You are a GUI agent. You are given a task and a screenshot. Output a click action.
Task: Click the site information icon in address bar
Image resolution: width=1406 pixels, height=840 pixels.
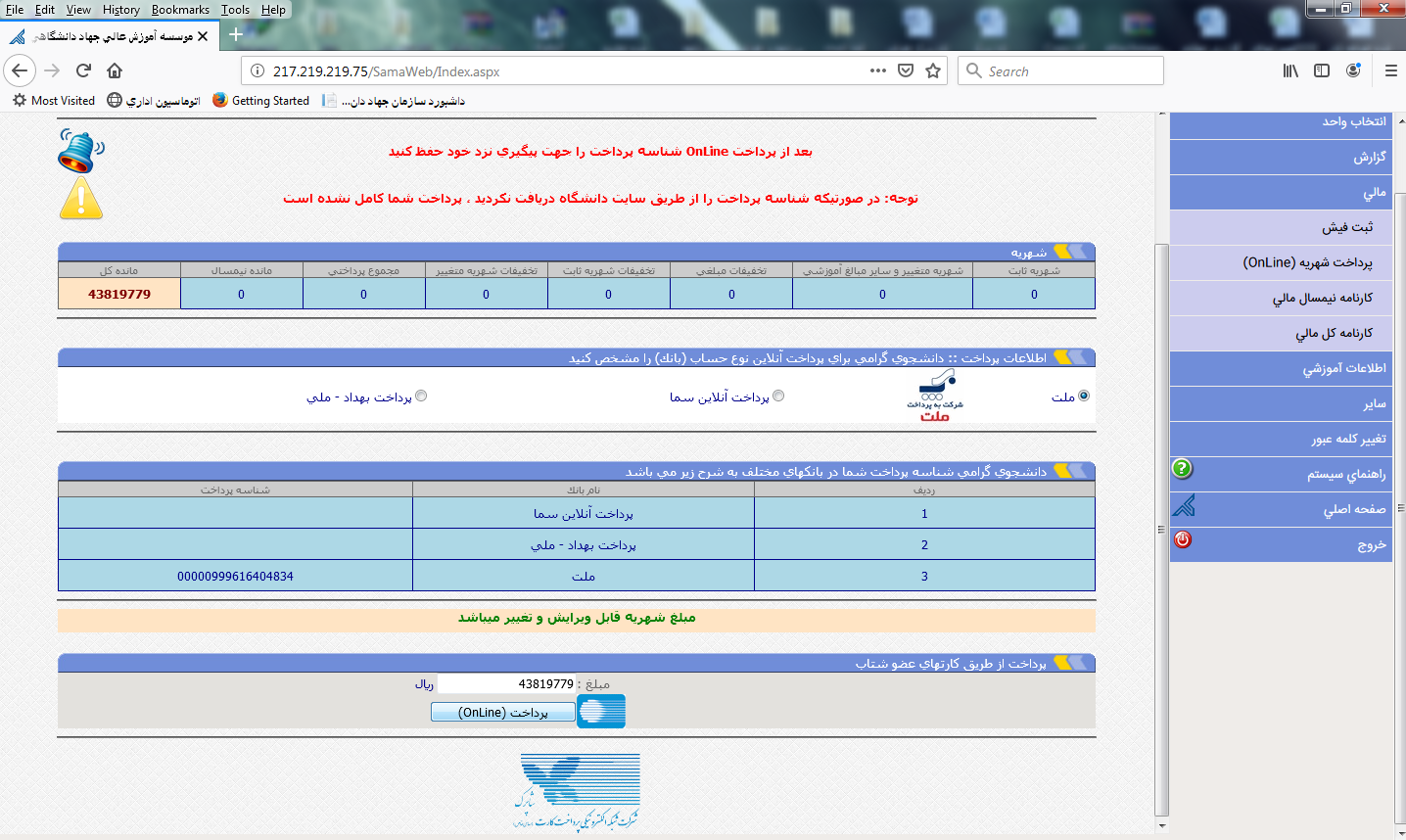(258, 70)
